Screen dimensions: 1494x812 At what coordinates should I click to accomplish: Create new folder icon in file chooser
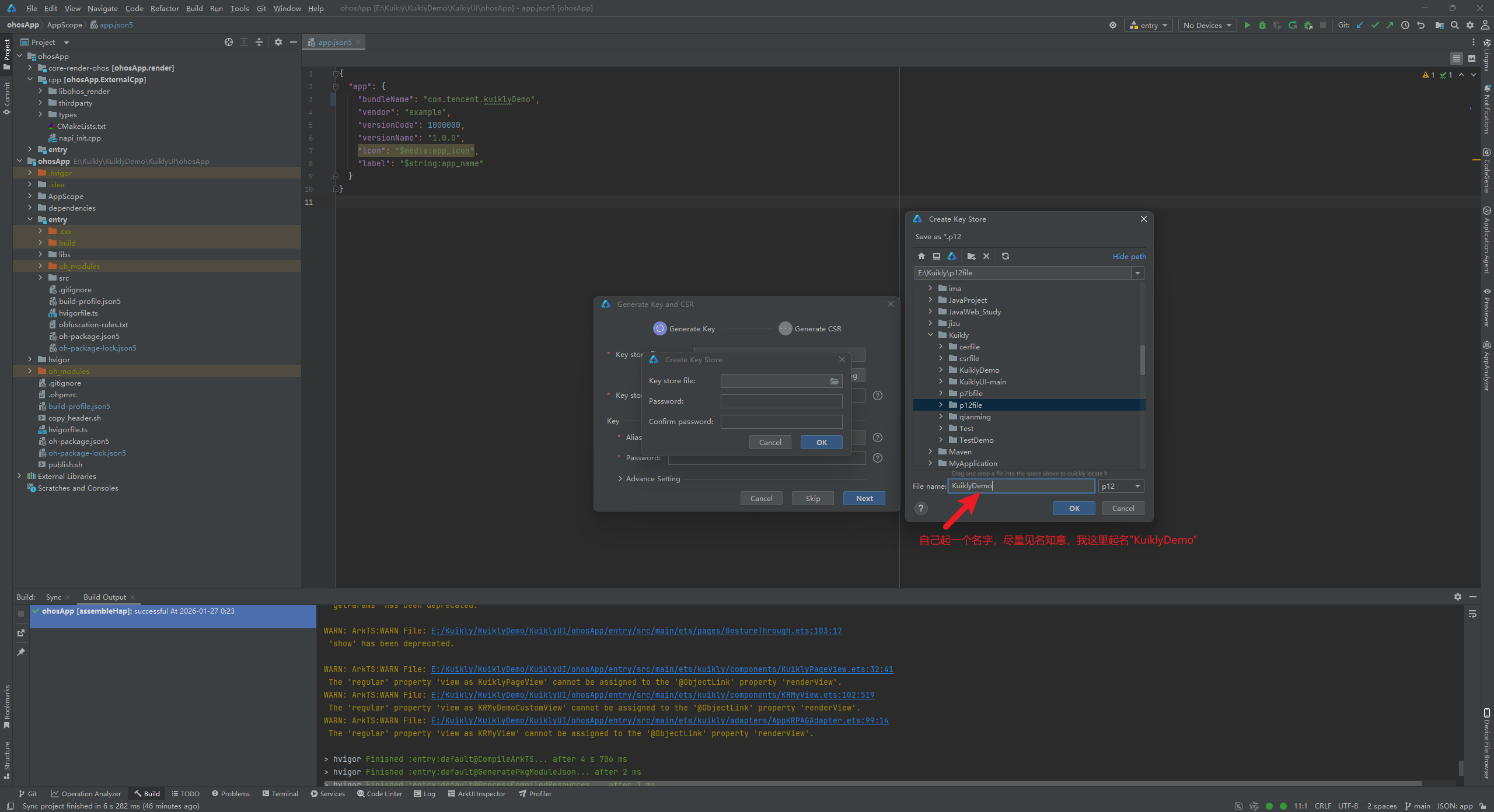pyautogui.click(x=971, y=256)
